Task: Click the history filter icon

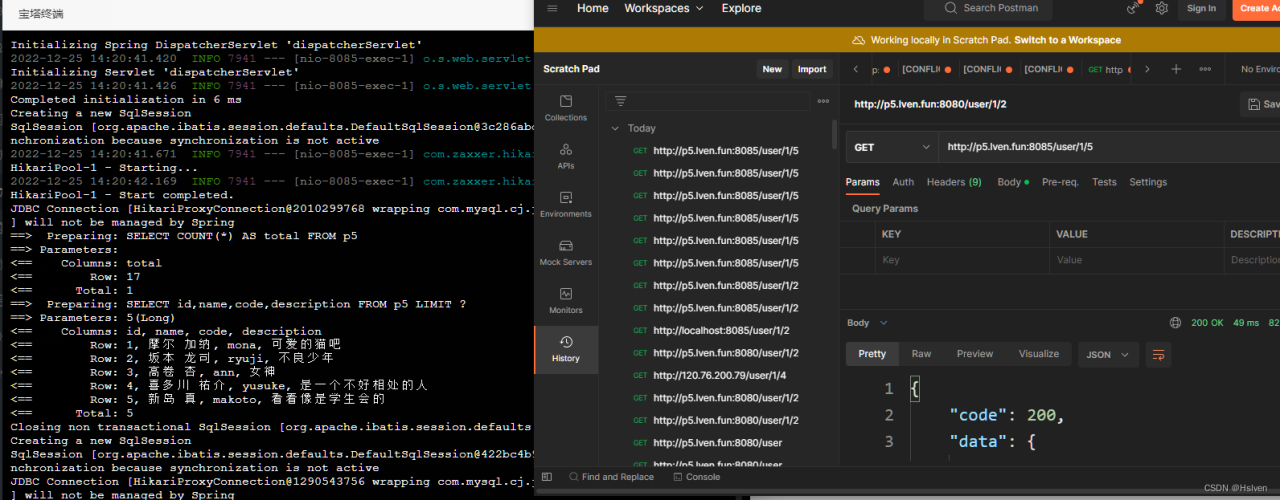Action: click(621, 101)
